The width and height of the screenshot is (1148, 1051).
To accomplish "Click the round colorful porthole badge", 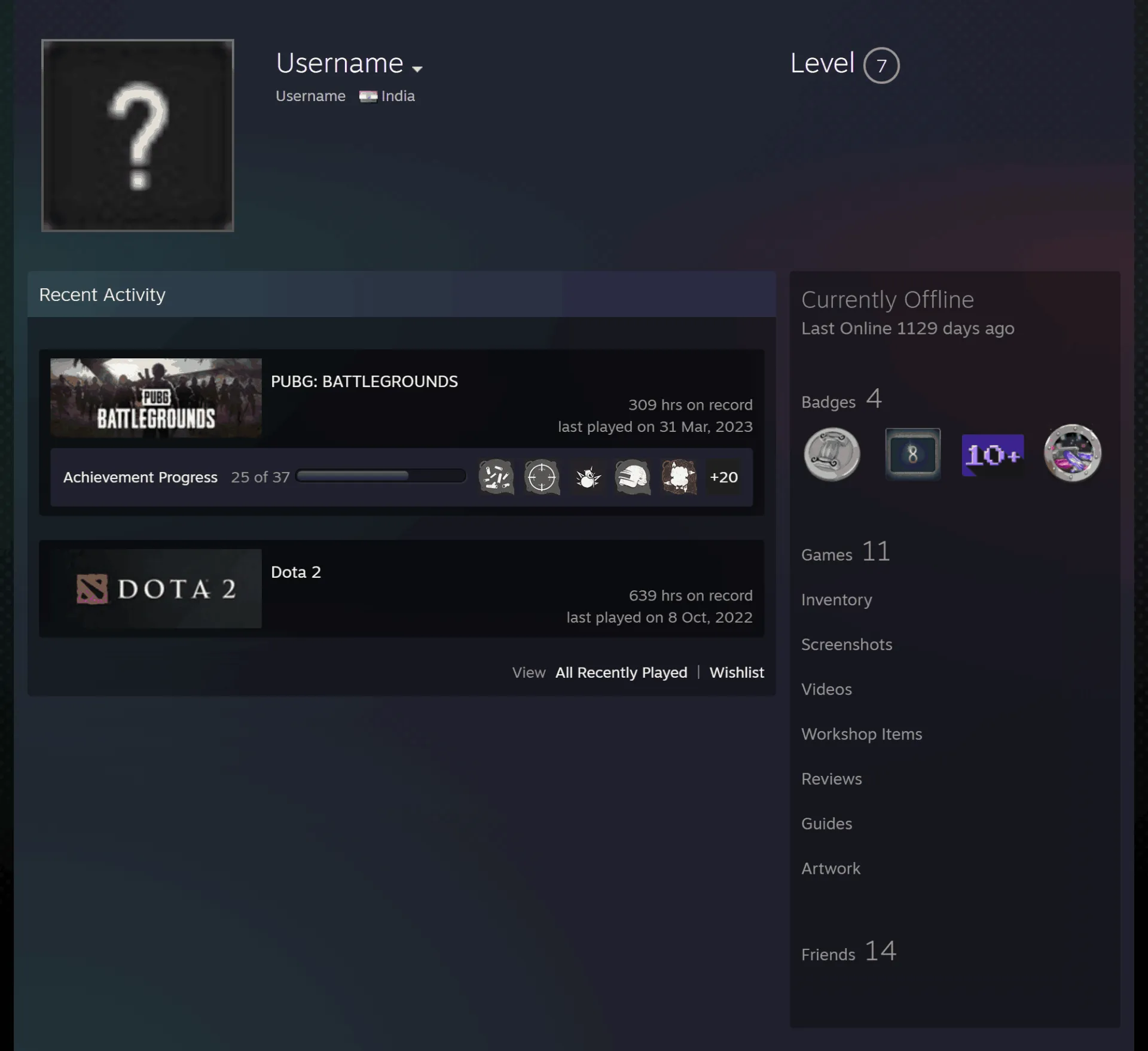I will coord(1073,453).
